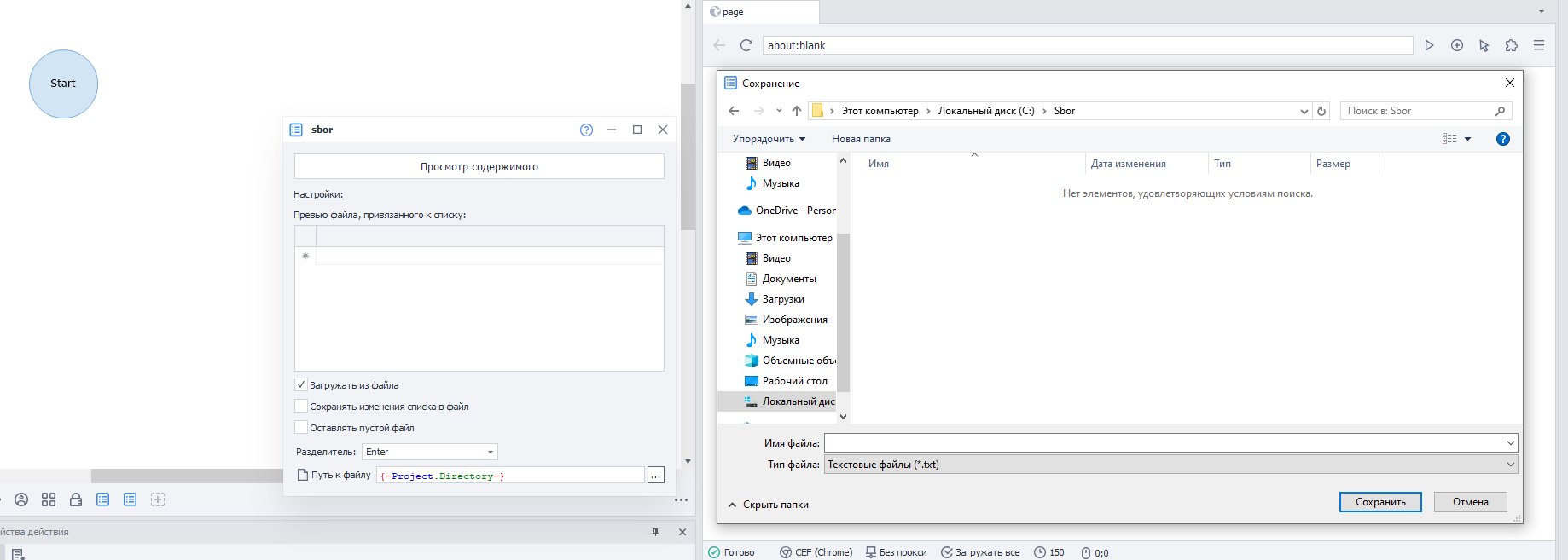The image size is (1568, 560).
Task: Click 'Локальный диск (C:)' breadcrumb
Action: point(986,111)
